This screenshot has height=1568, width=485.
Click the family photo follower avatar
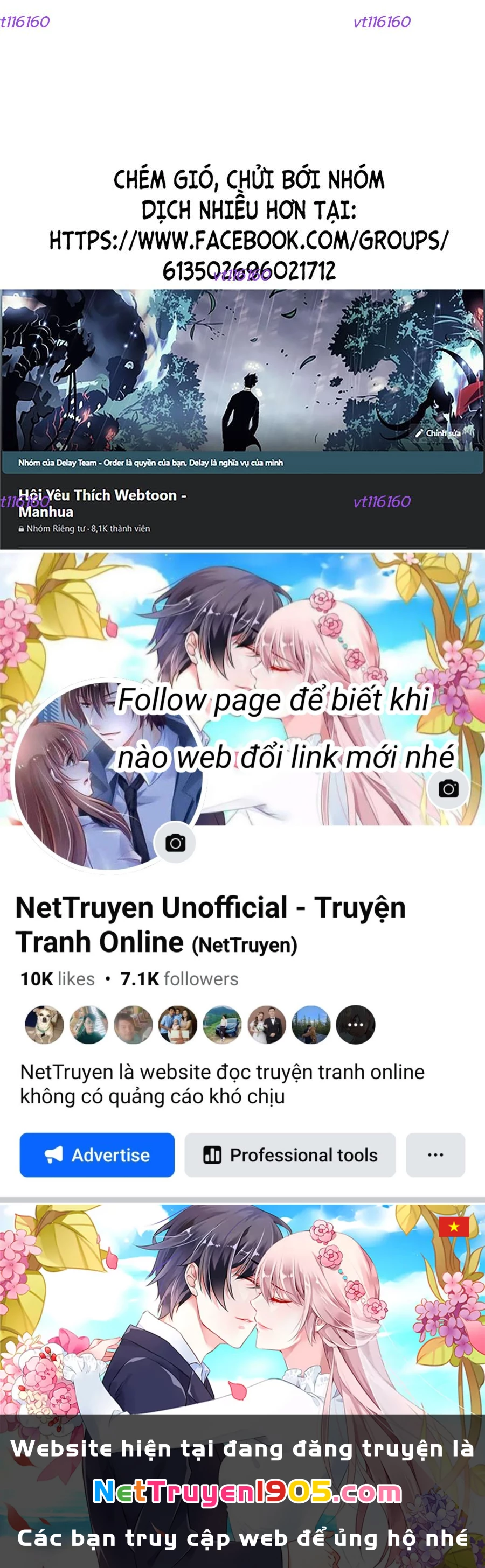(x=178, y=1025)
